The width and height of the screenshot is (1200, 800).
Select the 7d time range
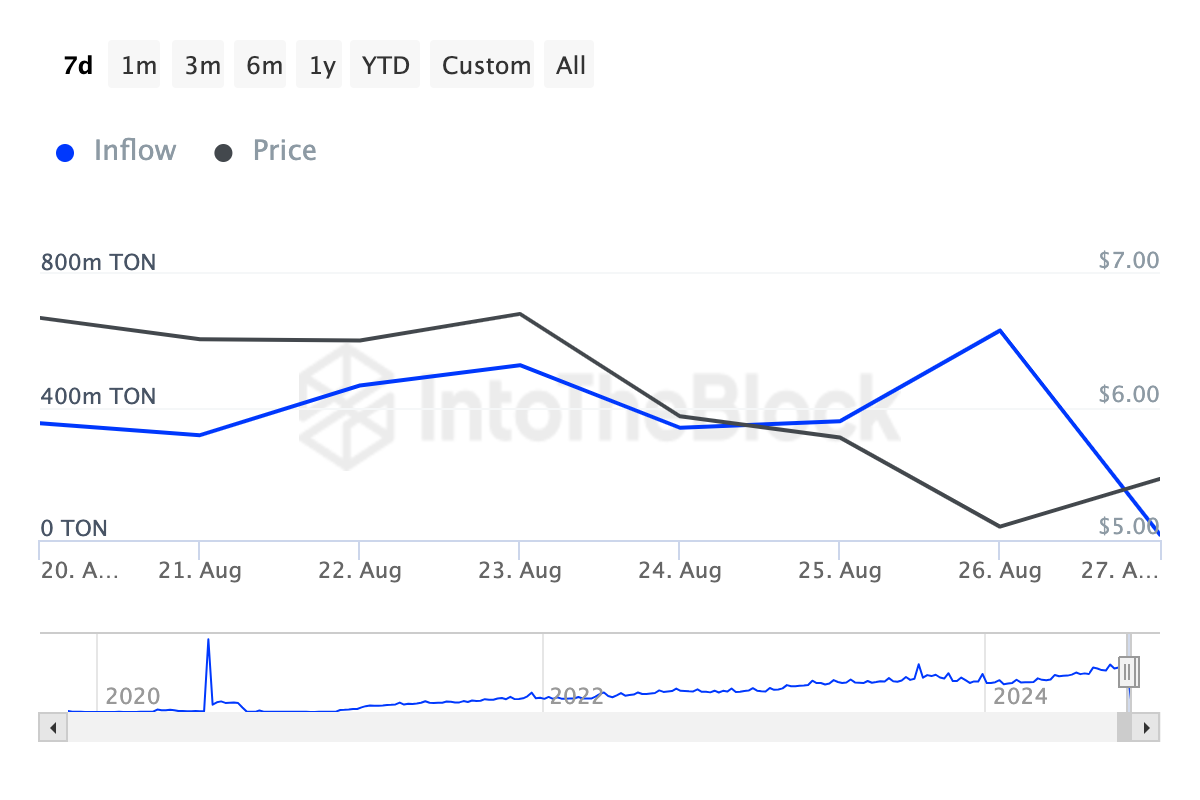[77, 66]
